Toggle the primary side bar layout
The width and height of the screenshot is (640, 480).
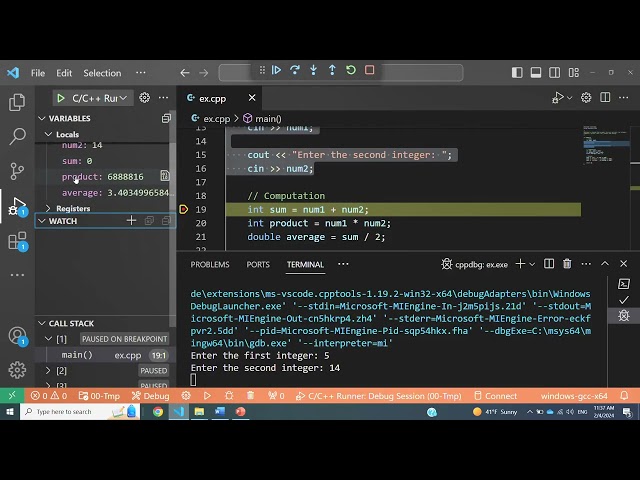tap(517, 73)
